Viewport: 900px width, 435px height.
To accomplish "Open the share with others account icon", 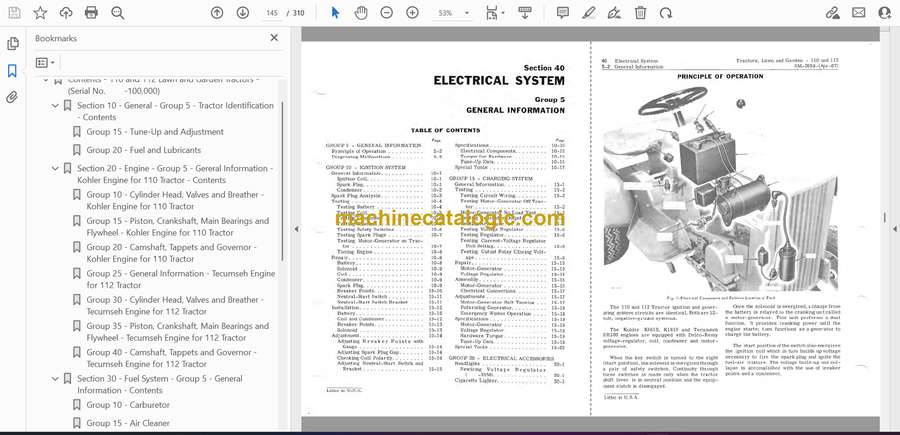I will click(885, 13).
